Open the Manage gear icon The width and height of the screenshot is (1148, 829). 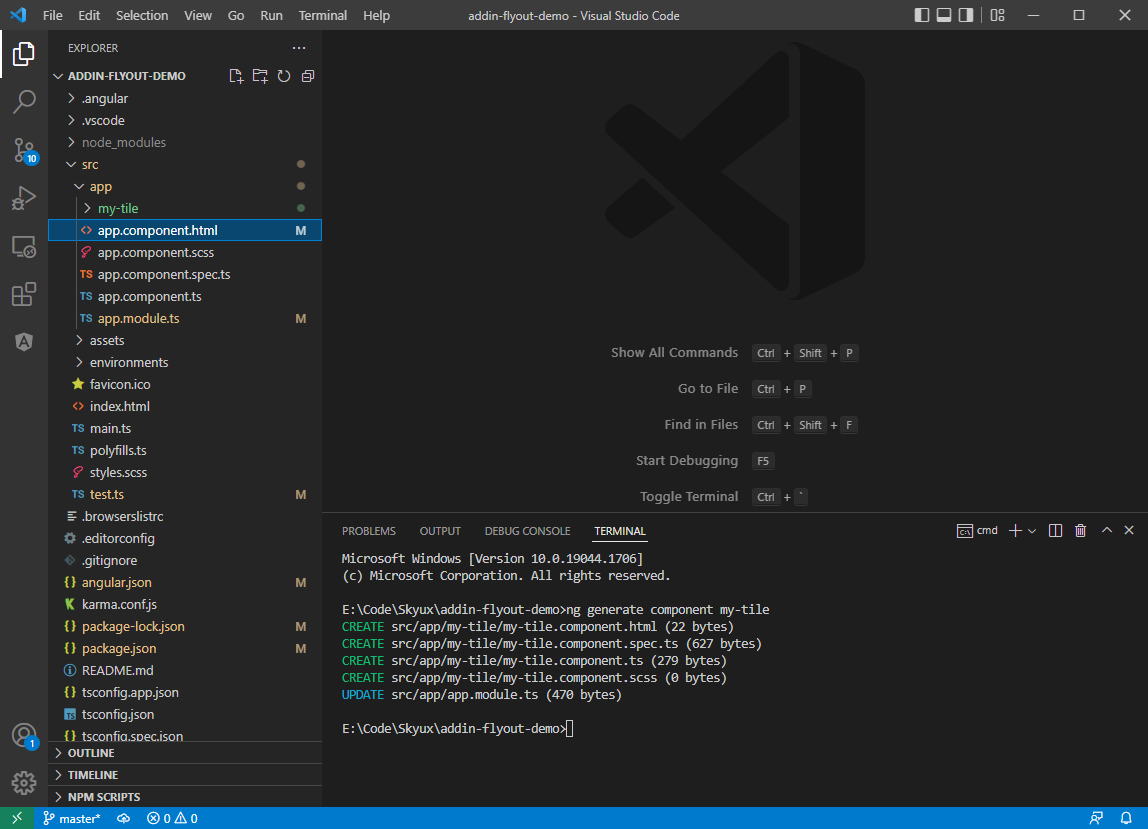[x=23, y=783]
